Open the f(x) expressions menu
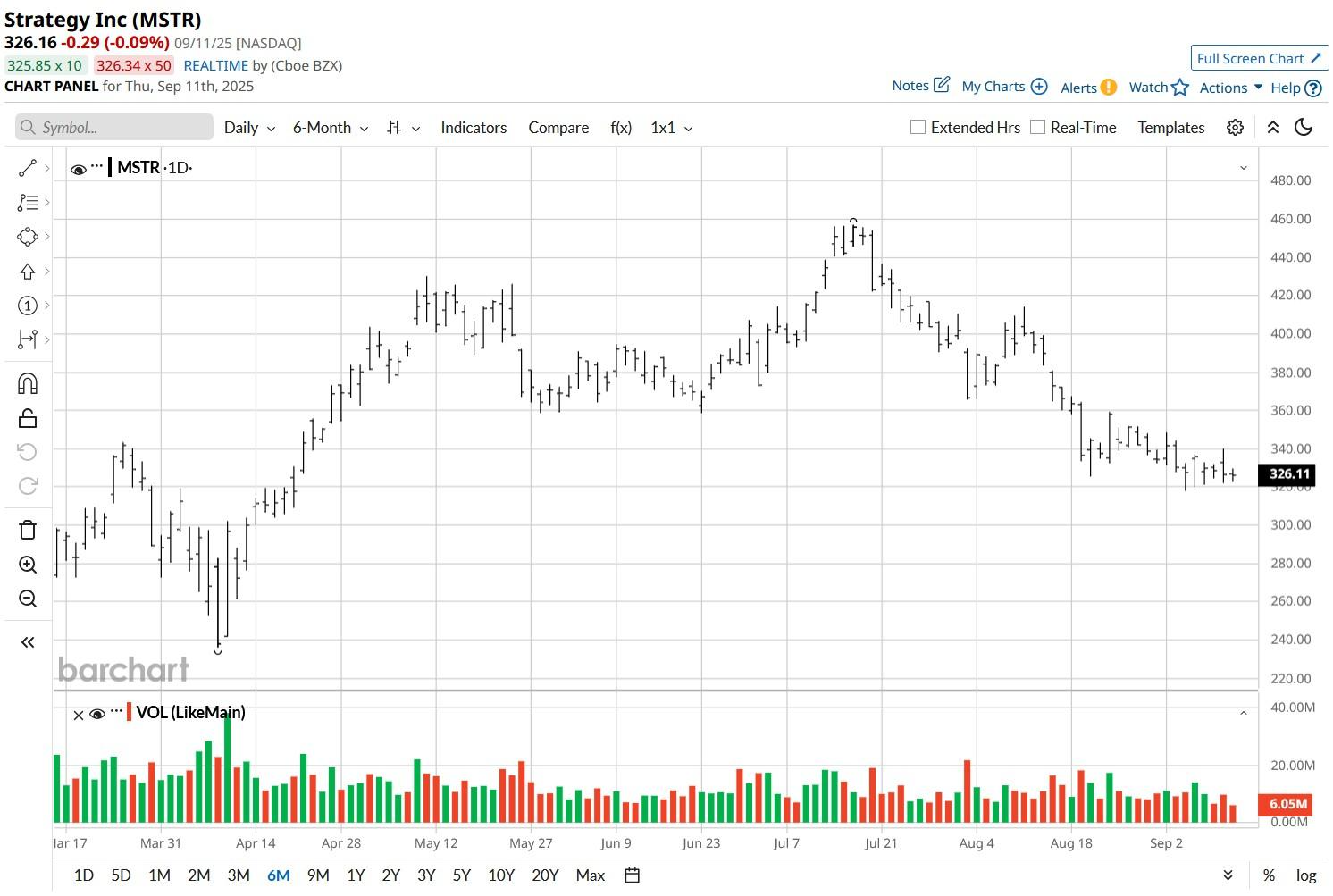This screenshot has width=1333, height=896. point(621,128)
